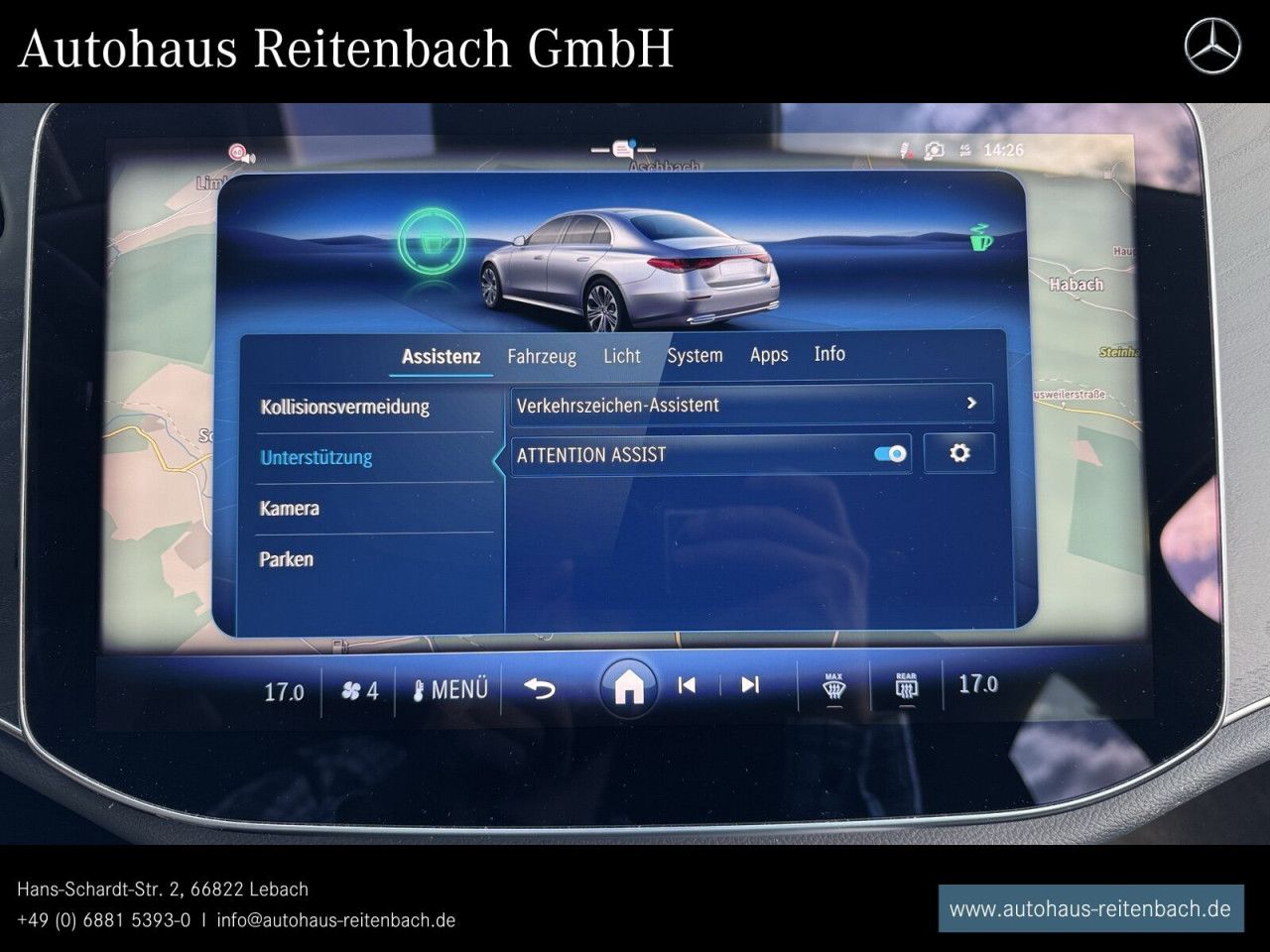Switch to the Licht tab

pos(622,355)
